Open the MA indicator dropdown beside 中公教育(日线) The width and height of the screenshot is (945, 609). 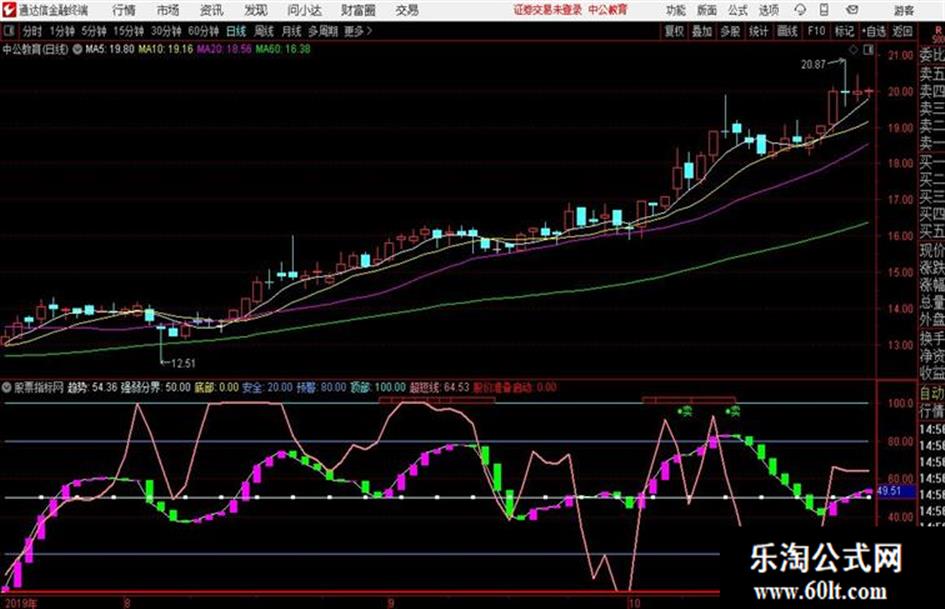[78, 49]
